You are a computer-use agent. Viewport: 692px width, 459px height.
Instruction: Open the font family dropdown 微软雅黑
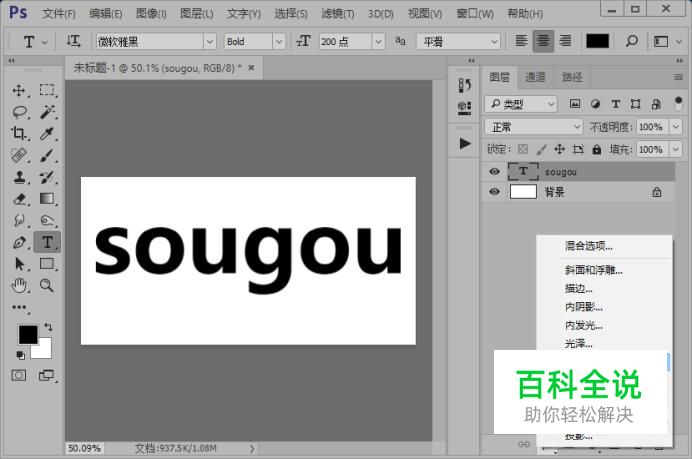pos(210,41)
